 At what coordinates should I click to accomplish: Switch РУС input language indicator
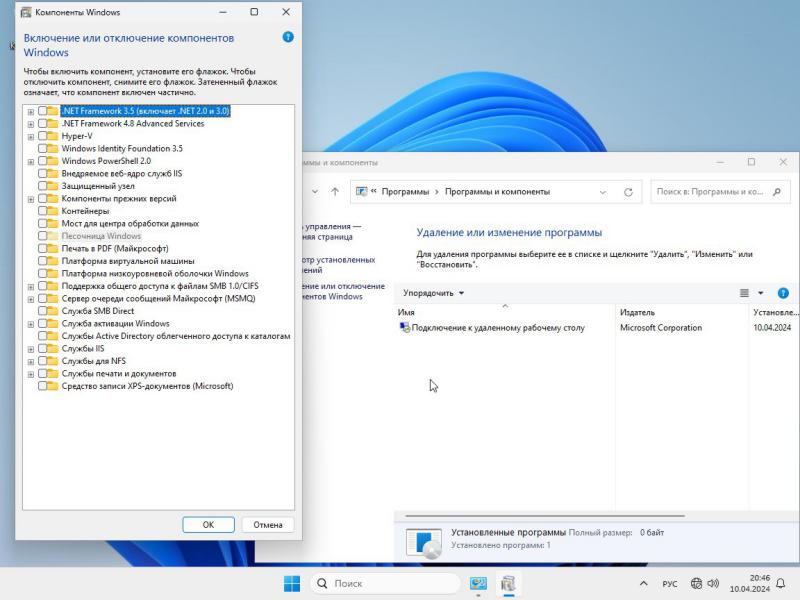pos(669,584)
